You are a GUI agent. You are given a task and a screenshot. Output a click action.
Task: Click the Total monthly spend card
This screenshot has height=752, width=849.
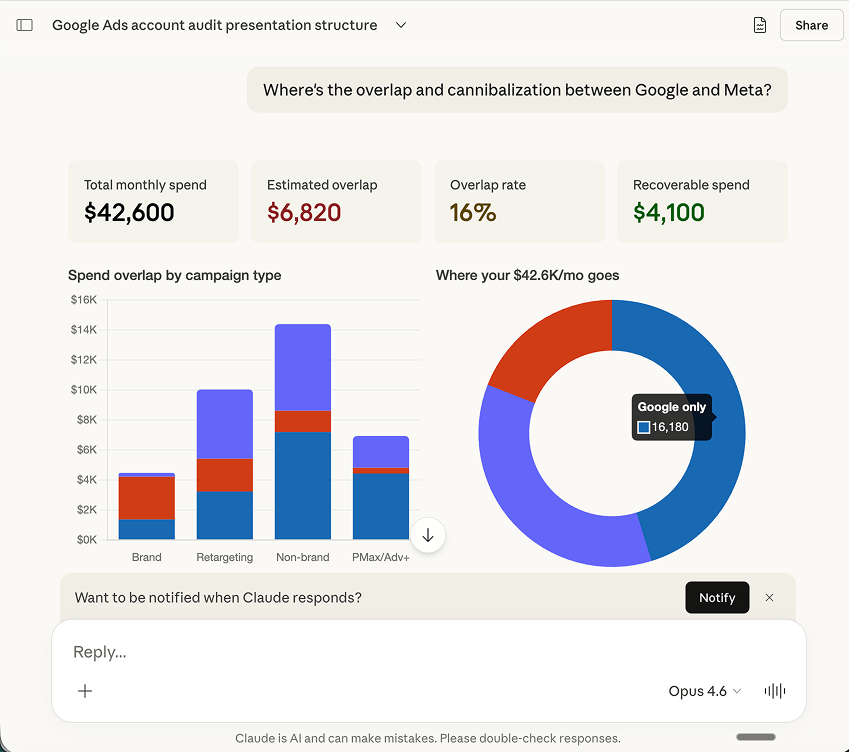(x=153, y=200)
